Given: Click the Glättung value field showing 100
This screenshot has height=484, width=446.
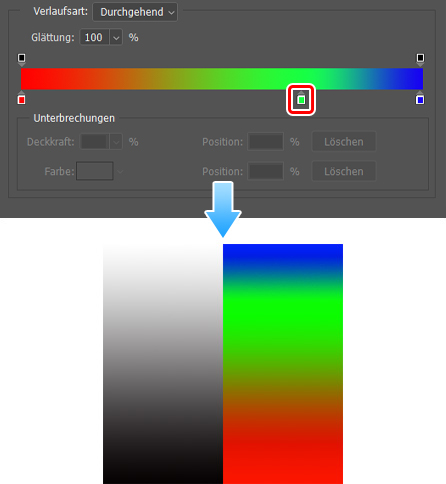Looking at the screenshot, I should (95, 37).
